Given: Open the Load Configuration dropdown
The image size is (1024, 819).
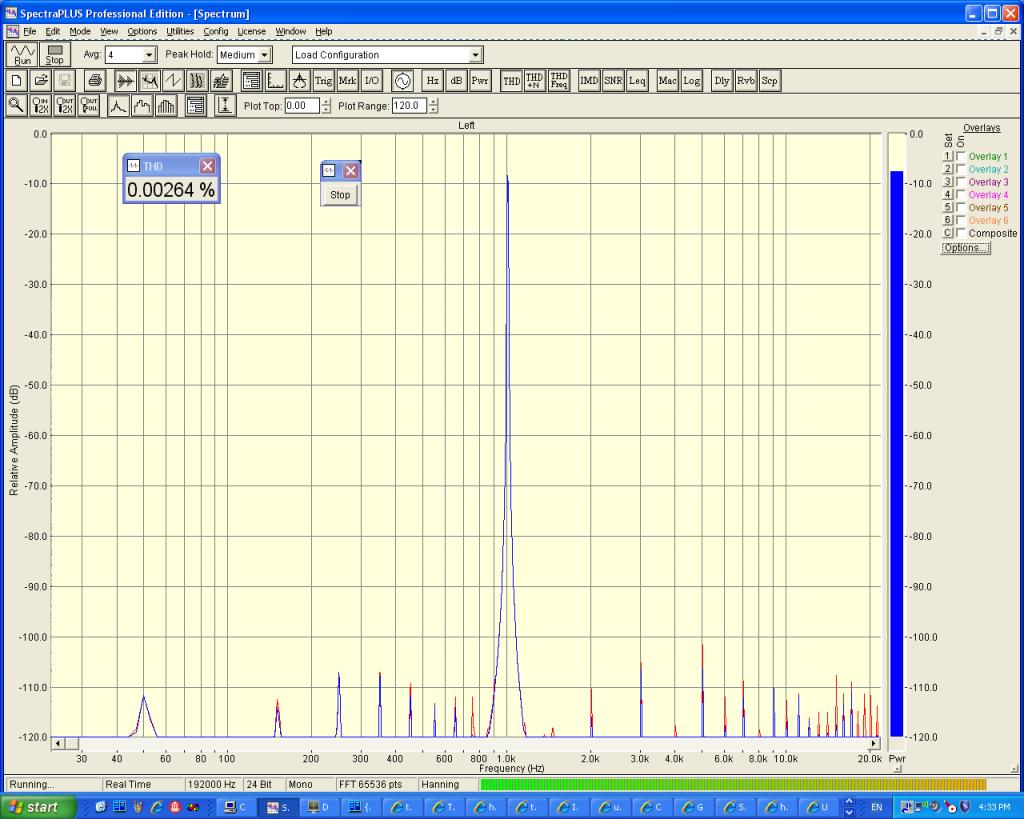Looking at the screenshot, I should (476, 55).
